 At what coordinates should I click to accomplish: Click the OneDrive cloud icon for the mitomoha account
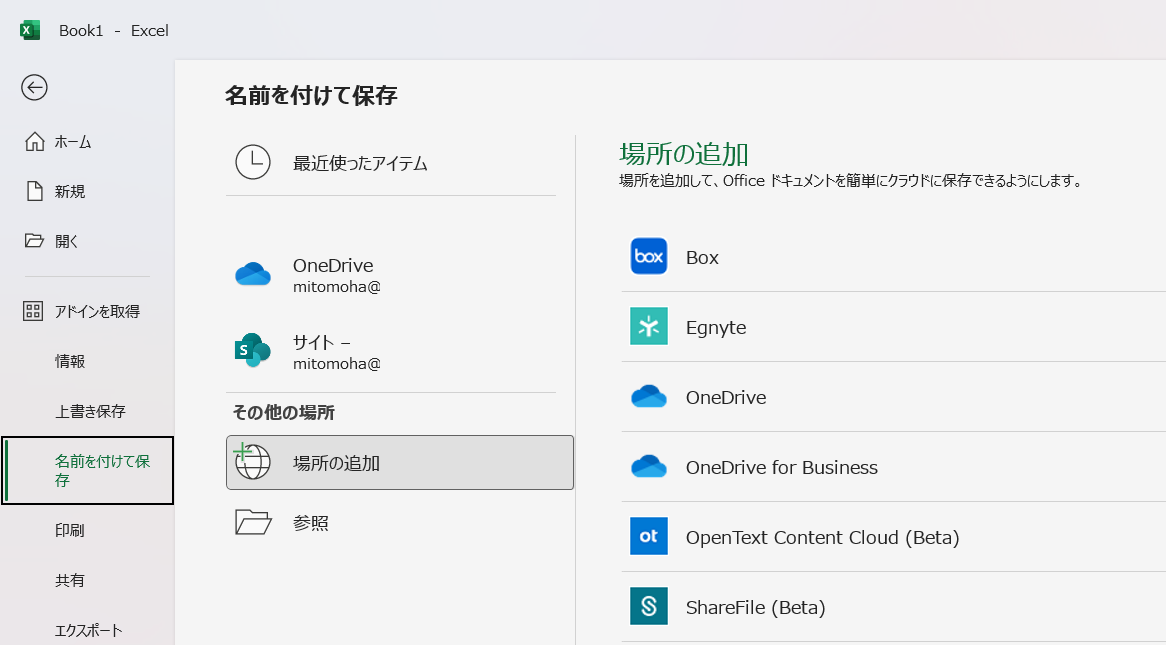[x=253, y=275]
